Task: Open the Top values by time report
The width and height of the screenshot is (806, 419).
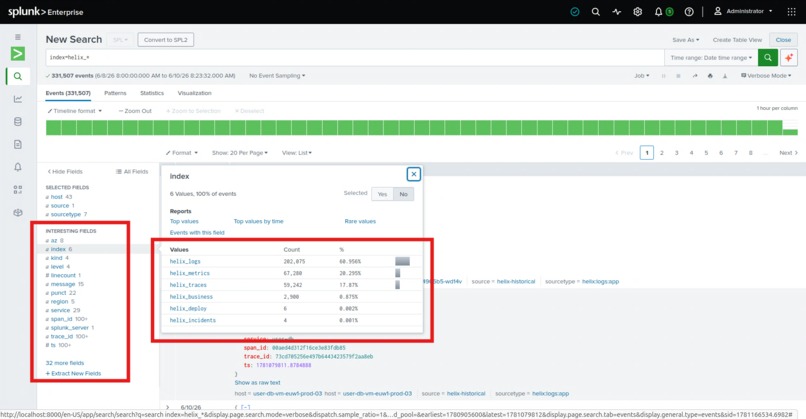Action: pos(258,221)
